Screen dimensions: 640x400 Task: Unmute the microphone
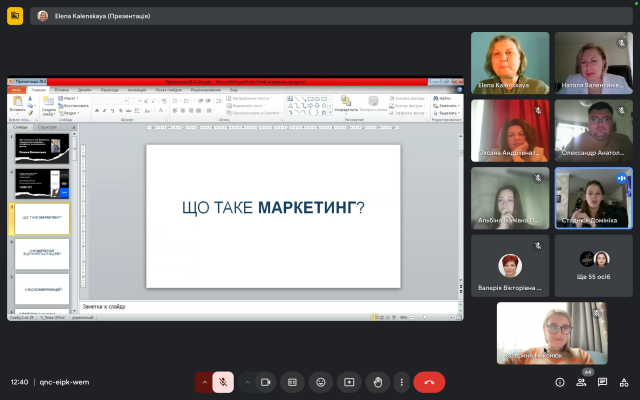click(x=223, y=381)
